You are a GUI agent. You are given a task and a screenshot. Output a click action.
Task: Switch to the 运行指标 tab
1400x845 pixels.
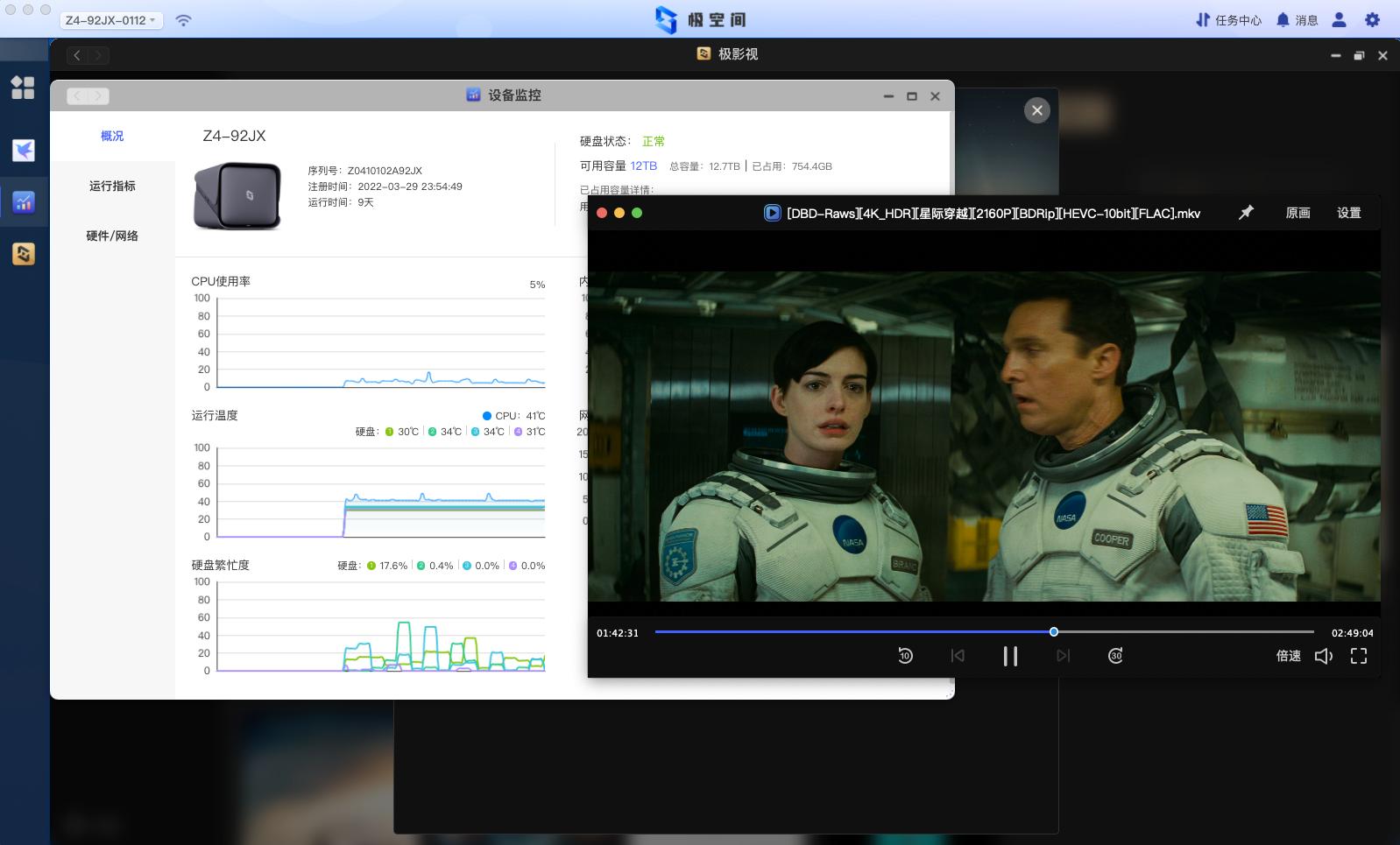point(112,186)
